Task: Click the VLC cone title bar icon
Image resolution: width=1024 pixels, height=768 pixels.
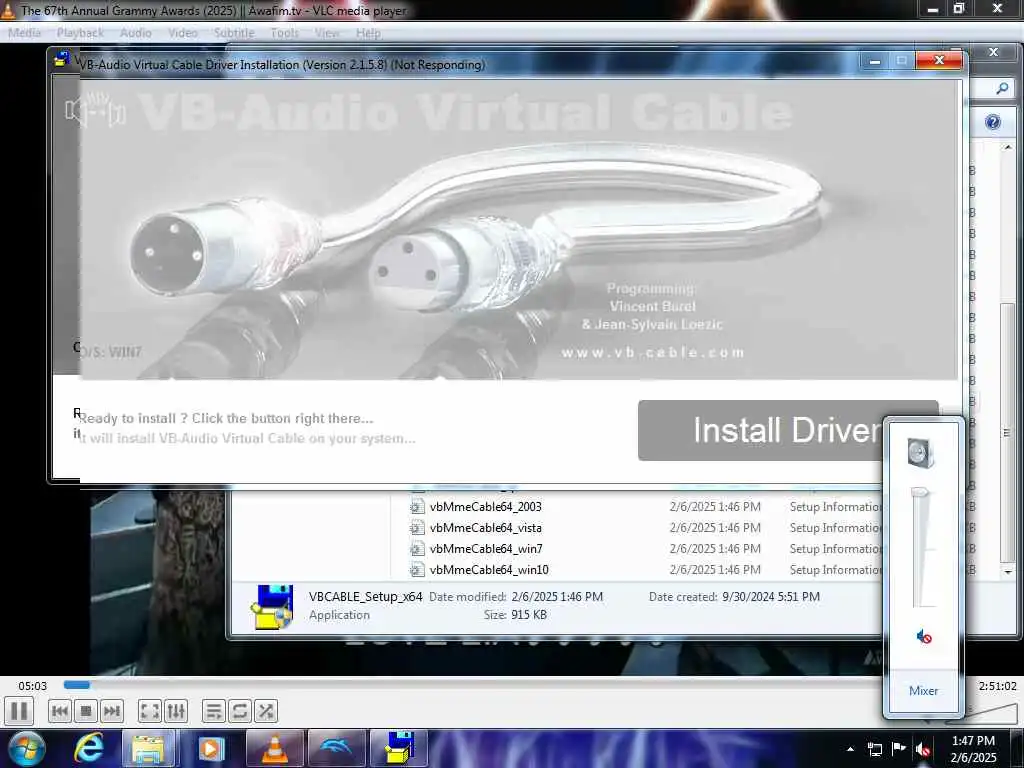Action: pyautogui.click(x=7, y=10)
